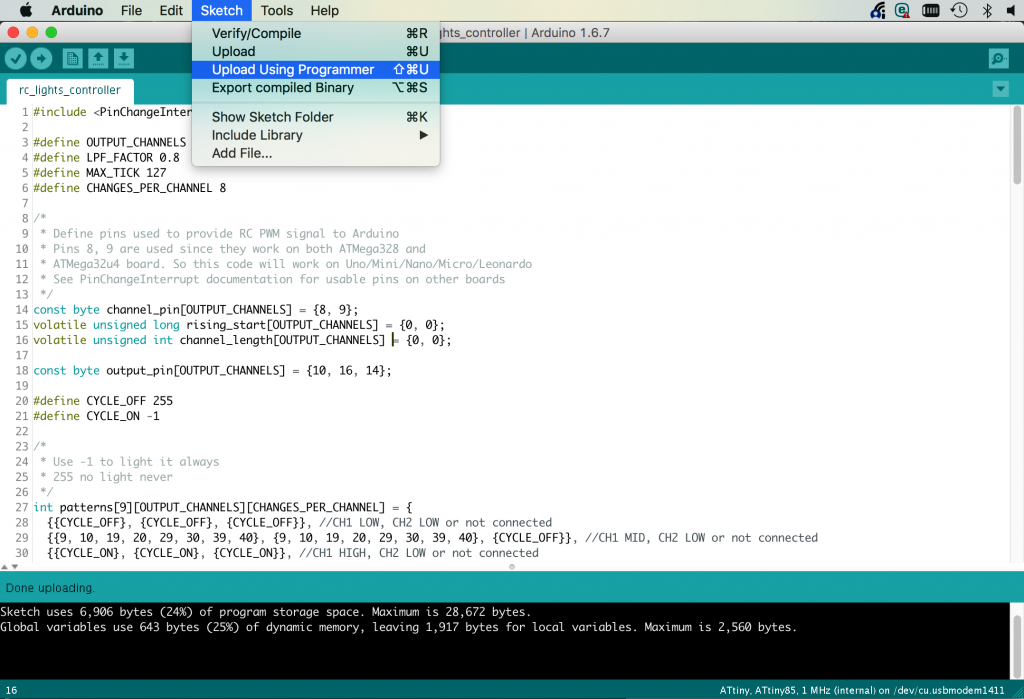Click the '#define CYCLE_ON -1' line
This screenshot has height=699, width=1024.
click(97, 416)
